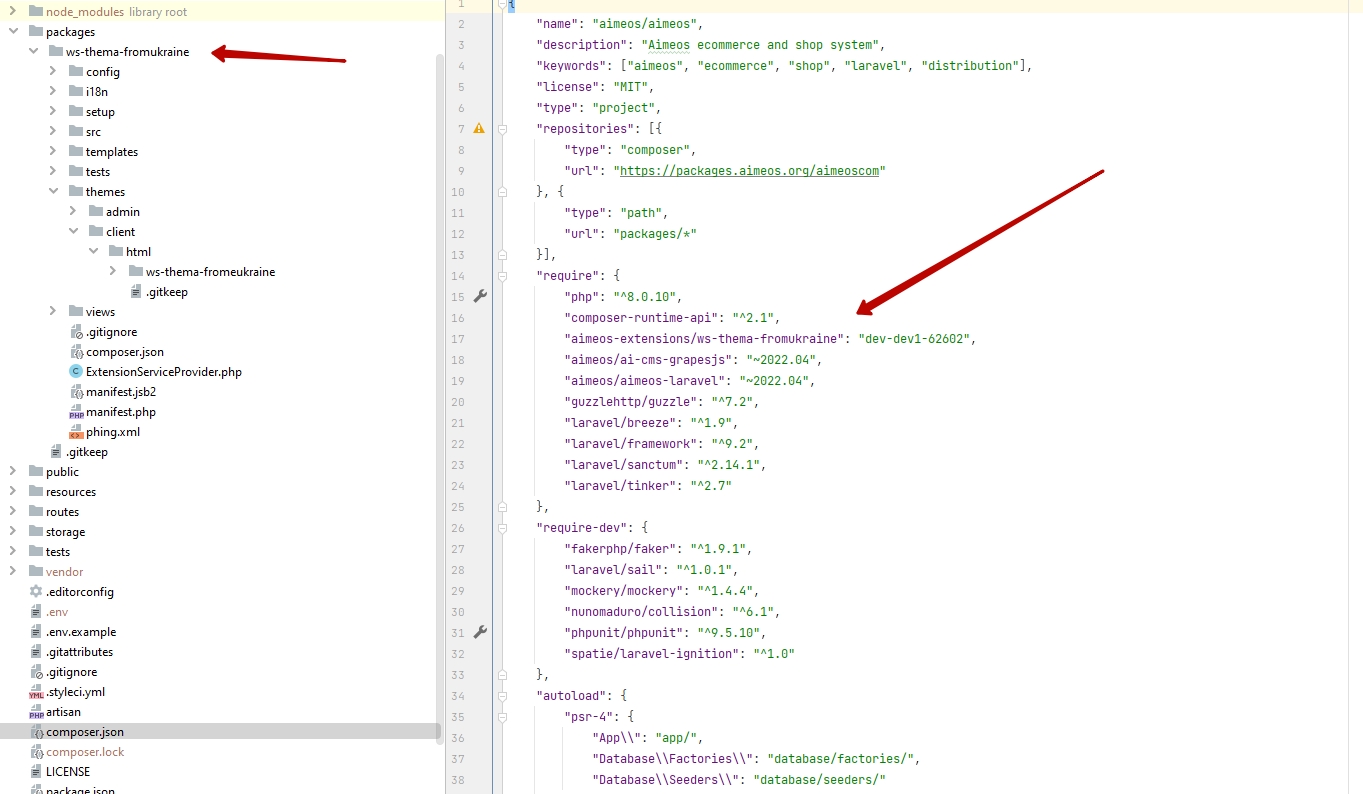This screenshot has height=794, width=1363.
Task: Fold the require block on line 14
Action: coord(503,275)
